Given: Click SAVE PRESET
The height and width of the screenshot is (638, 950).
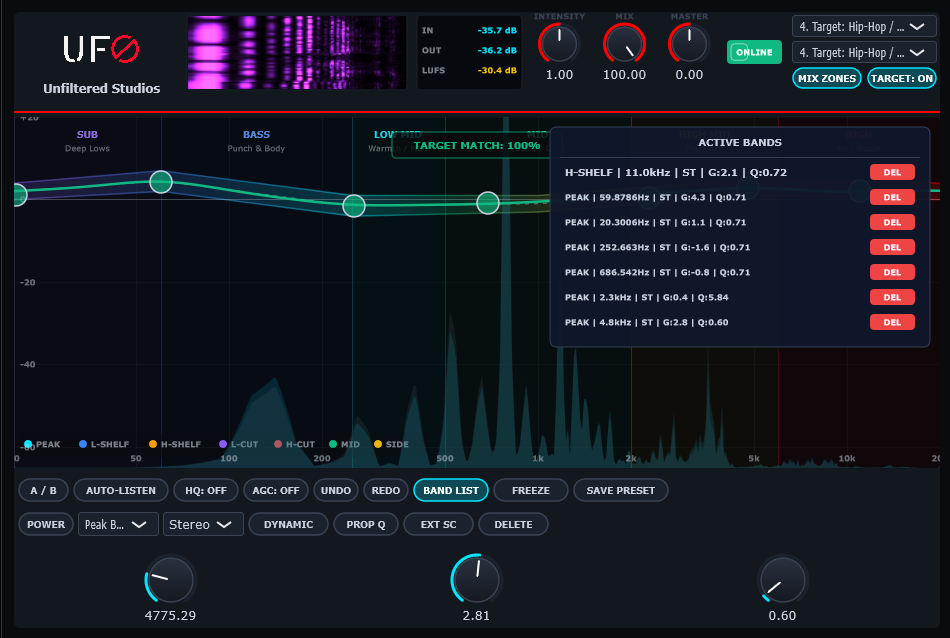Looking at the screenshot, I should 620,490.
